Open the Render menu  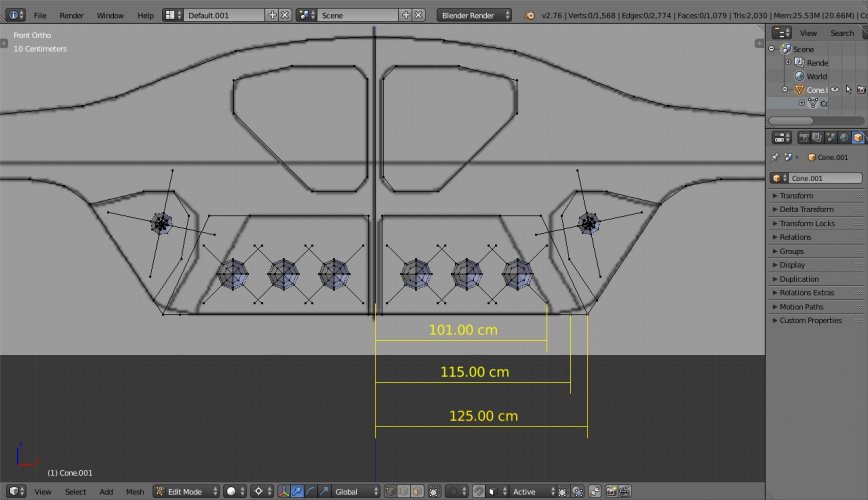click(71, 15)
